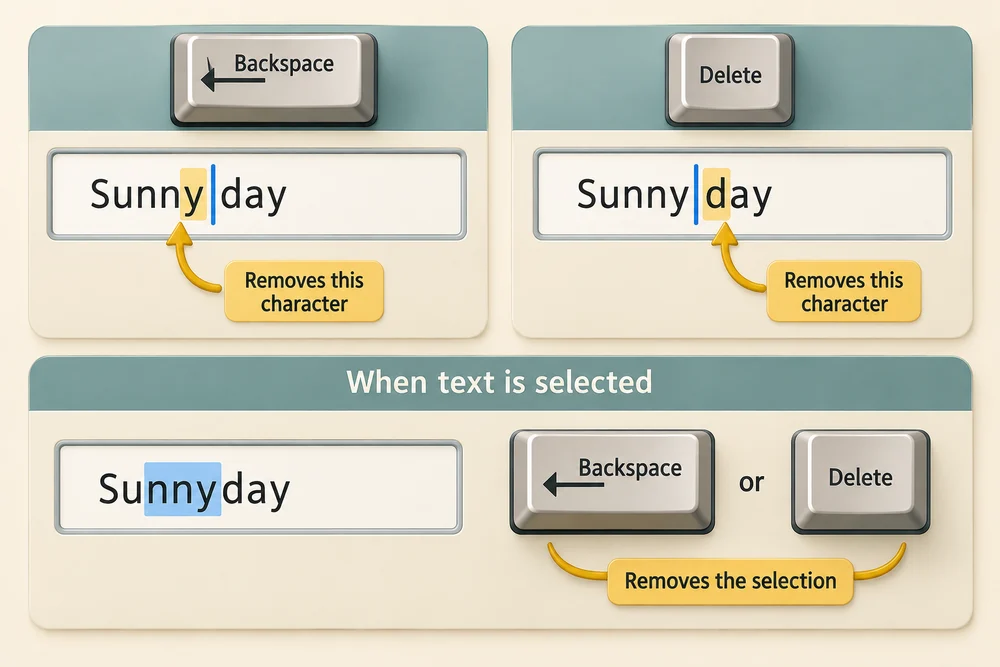Image resolution: width=1000 pixels, height=667 pixels.
Task: Click the Delete key in the top-right panel
Action: (x=730, y=79)
